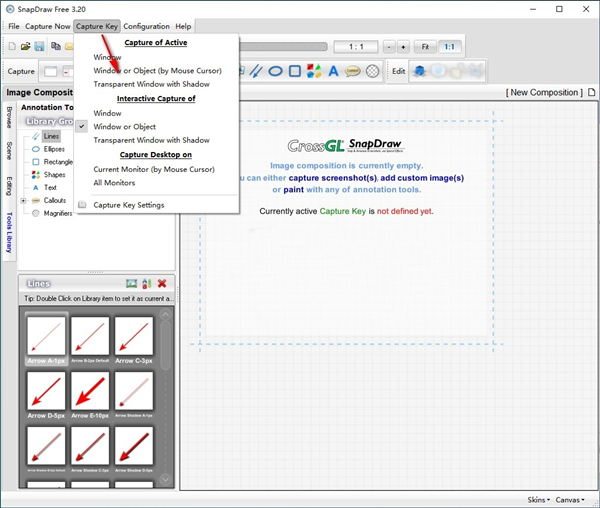Screen dimensions: 600x508
Task: Select the ellipse annotation tool in toolbar
Action: coord(276,71)
